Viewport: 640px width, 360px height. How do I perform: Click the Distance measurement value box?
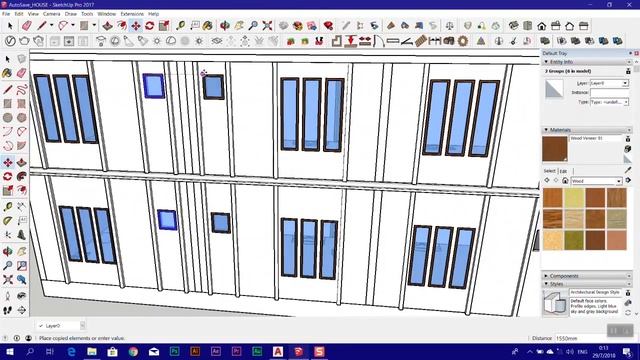[x=579, y=338]
